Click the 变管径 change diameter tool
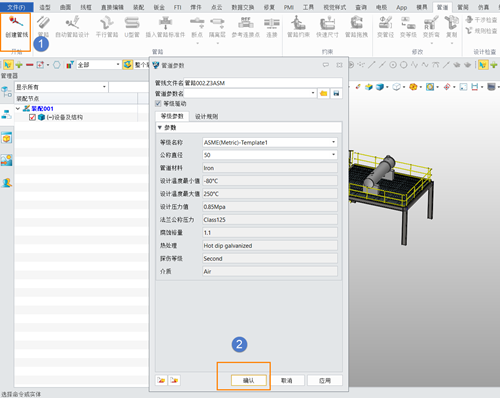Viewport: 500px width, 398px height. tap(385, 27)
